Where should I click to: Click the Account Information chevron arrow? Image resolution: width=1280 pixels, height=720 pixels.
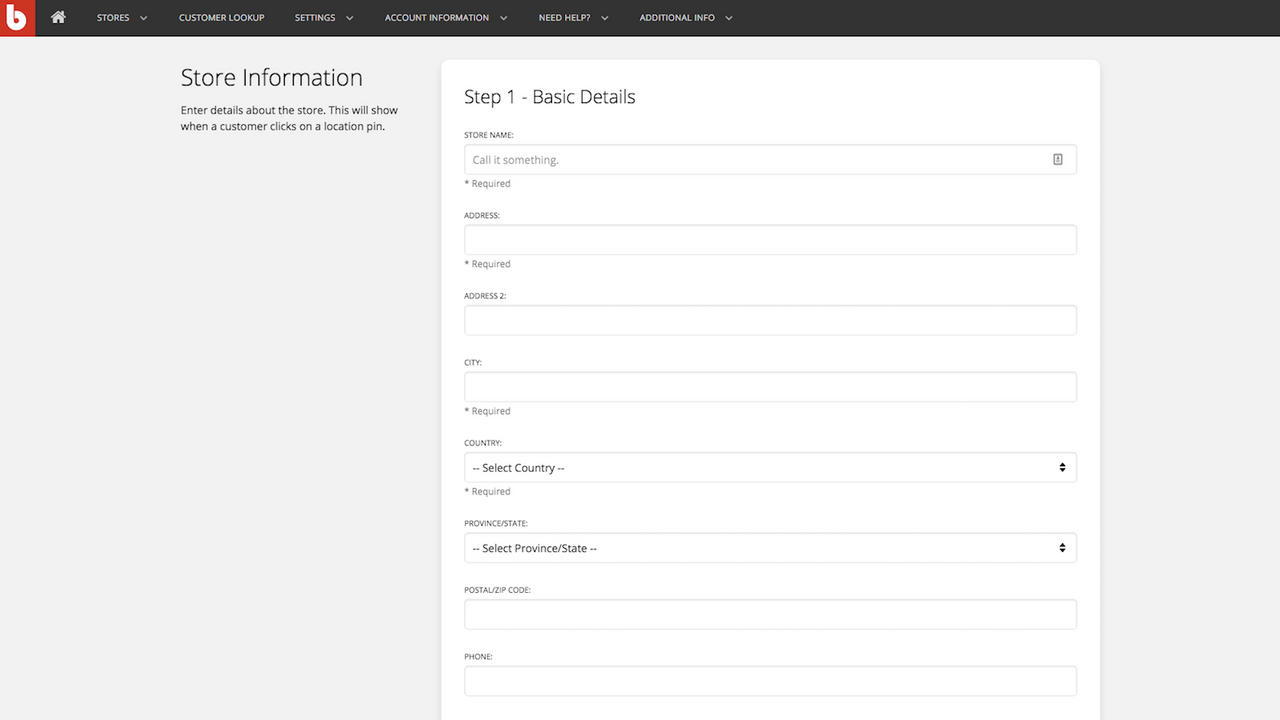504,18
